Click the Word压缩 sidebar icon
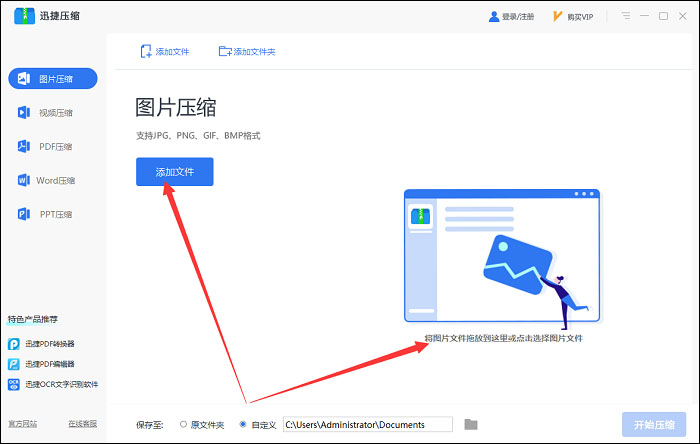This screenshot has height=444, width=700. 24,180
